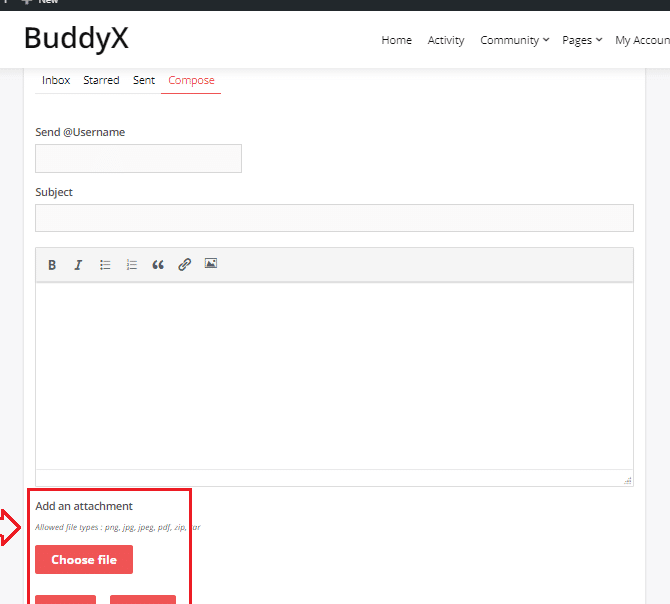
Task: Apply blockquote formatting
Action: point(158,265)
